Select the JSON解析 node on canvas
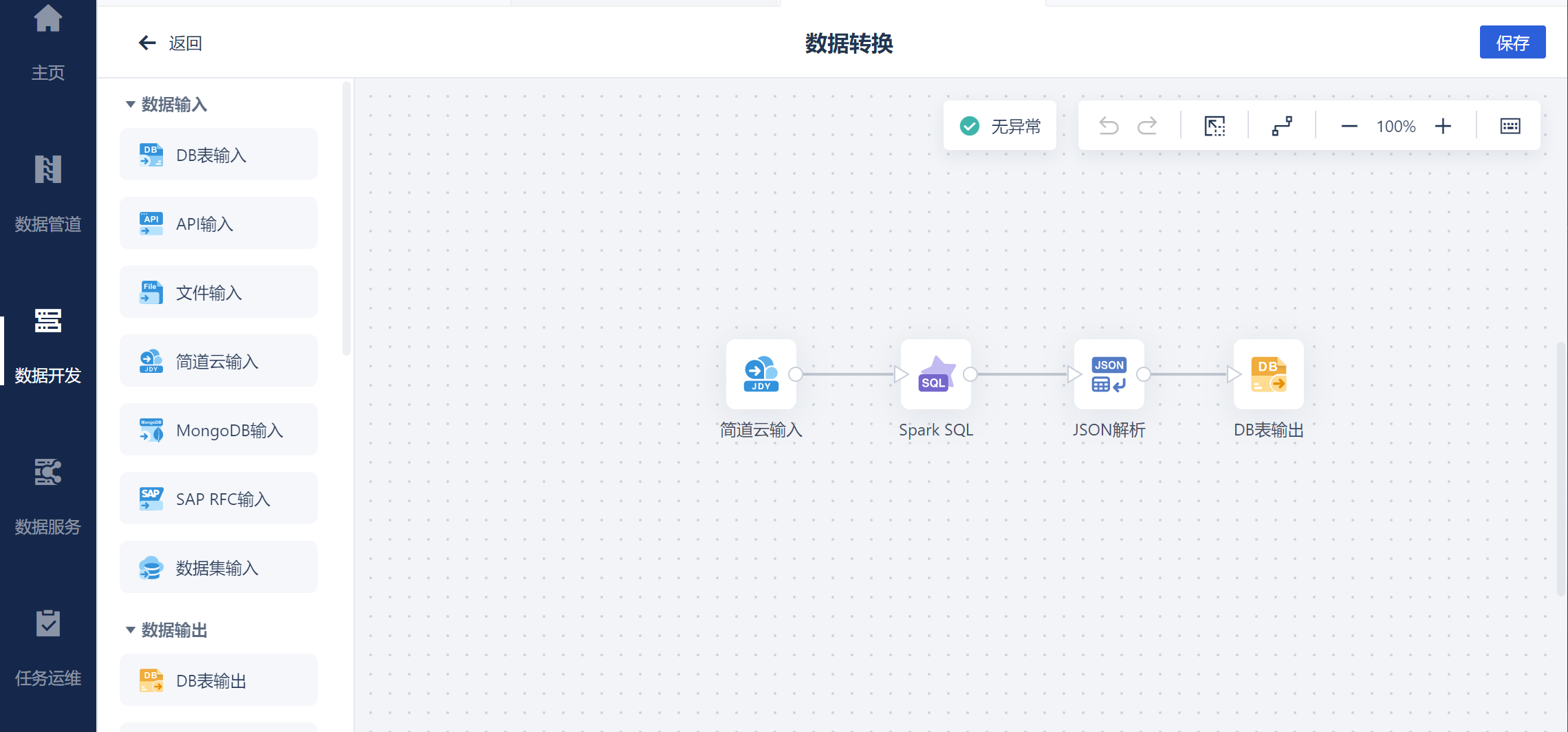Image resolution: width=1568 pixels, height=732 pixels. (x=1109, y=374)
